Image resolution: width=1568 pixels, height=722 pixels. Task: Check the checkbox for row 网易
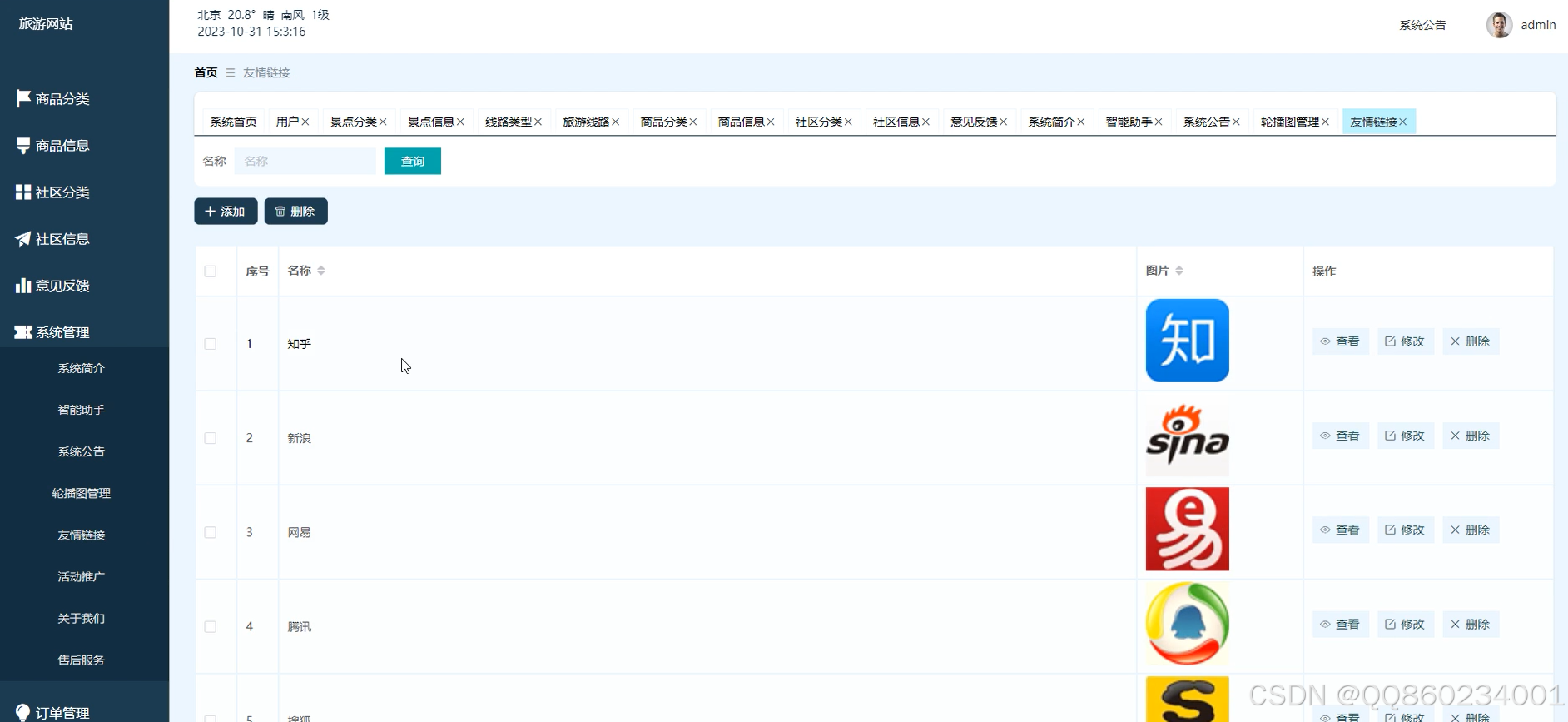[x=211, y=532]
